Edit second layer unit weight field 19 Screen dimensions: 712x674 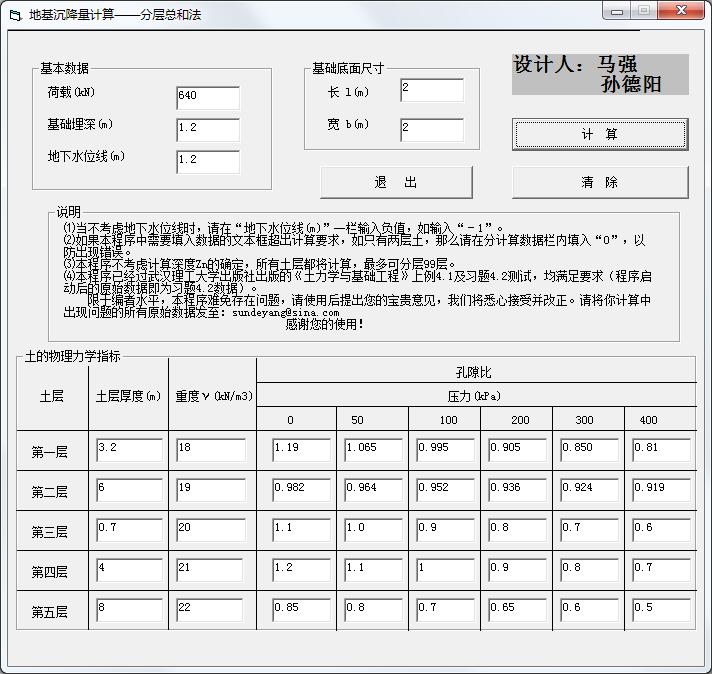[x=211, y=490]
